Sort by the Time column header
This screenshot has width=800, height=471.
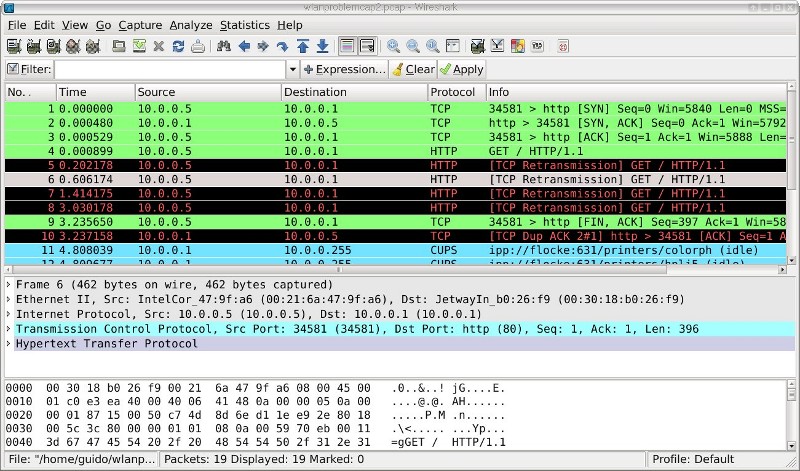pos(95,92)
